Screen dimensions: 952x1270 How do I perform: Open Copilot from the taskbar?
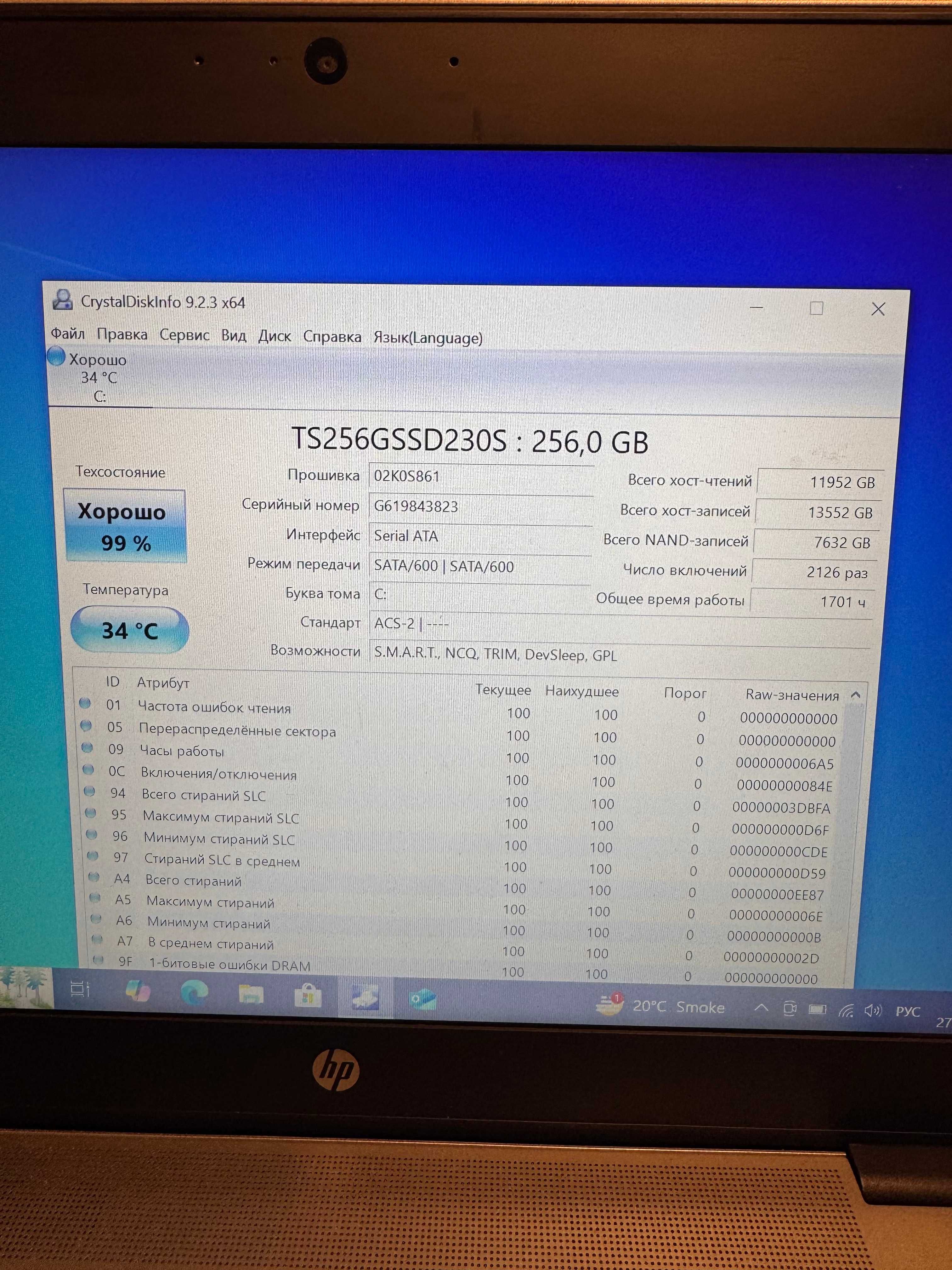point(137,992)
